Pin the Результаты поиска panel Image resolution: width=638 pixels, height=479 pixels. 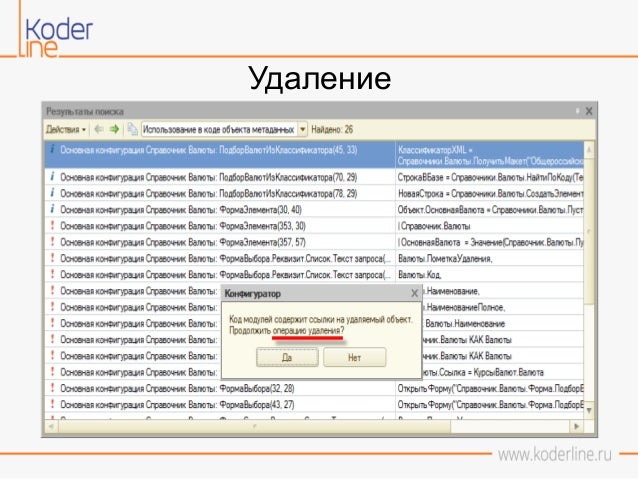(x=577, y=111)
